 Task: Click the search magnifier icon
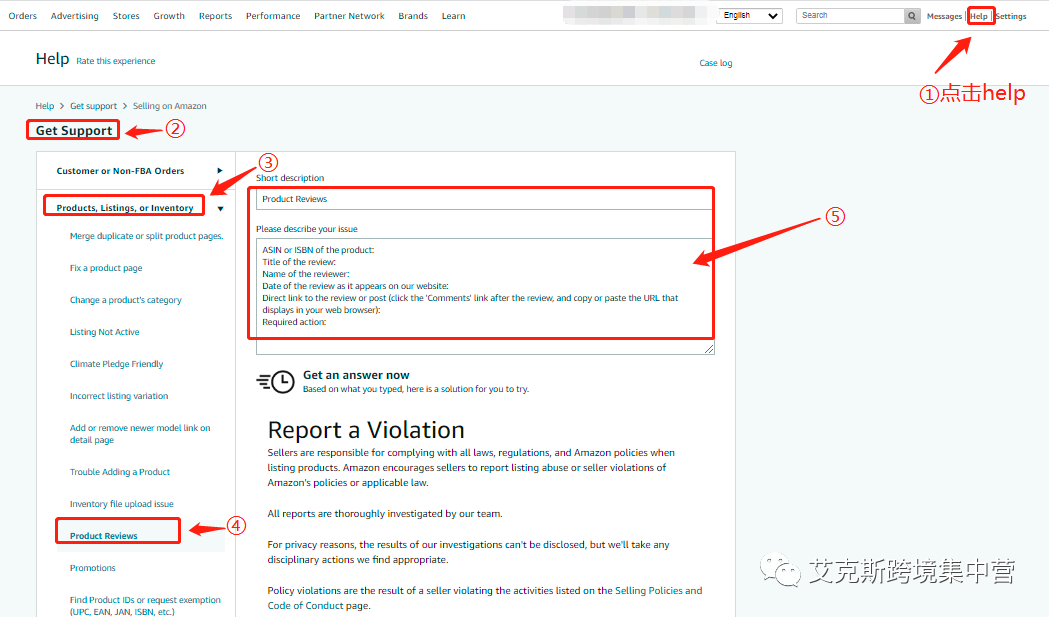tap(912, 15)
